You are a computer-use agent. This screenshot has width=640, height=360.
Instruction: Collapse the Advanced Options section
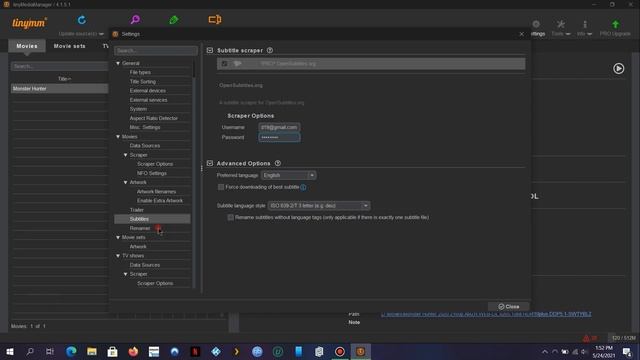pos(210,163)
